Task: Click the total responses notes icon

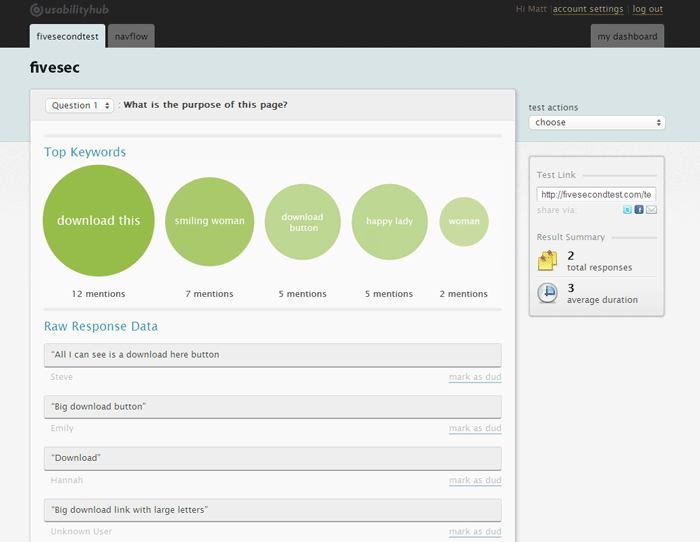Action: 547,261
